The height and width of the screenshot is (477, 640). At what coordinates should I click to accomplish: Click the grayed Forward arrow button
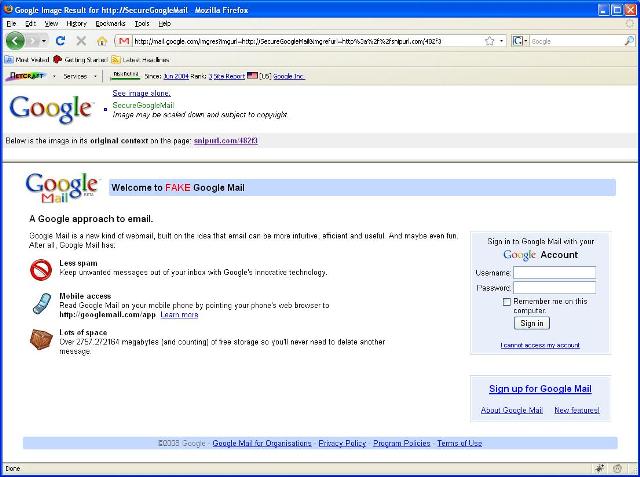click(33, 41)
